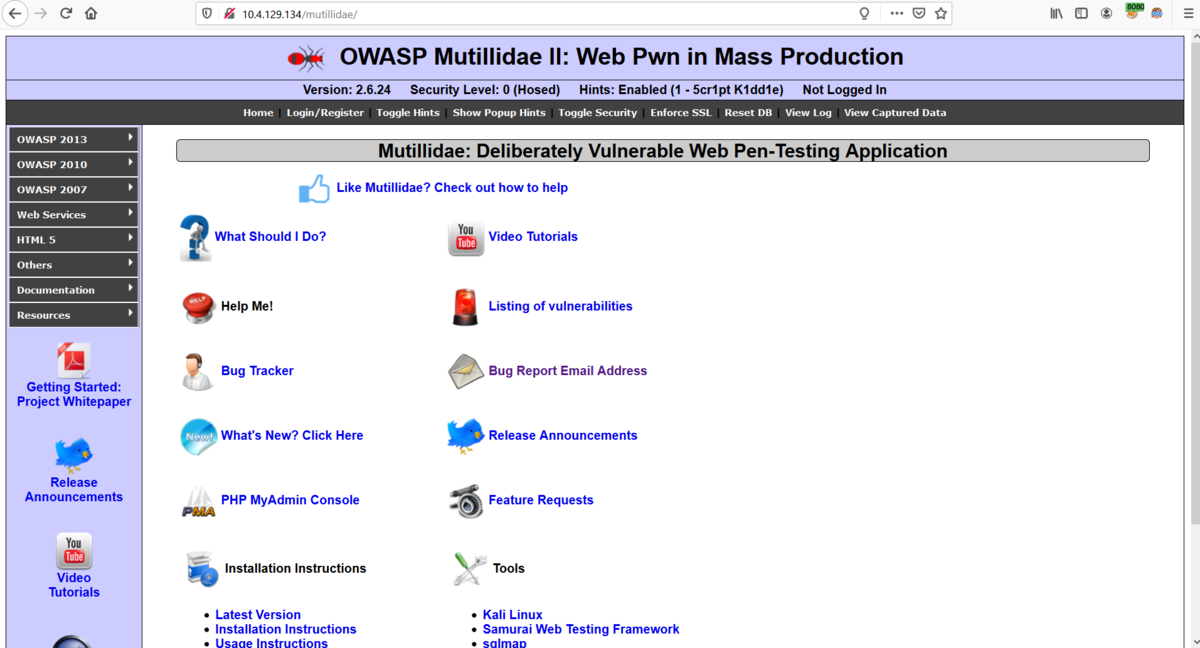Expand the HTML 5 menu
The height and width of the screenshot is (648, 1200).
[73, 239]
